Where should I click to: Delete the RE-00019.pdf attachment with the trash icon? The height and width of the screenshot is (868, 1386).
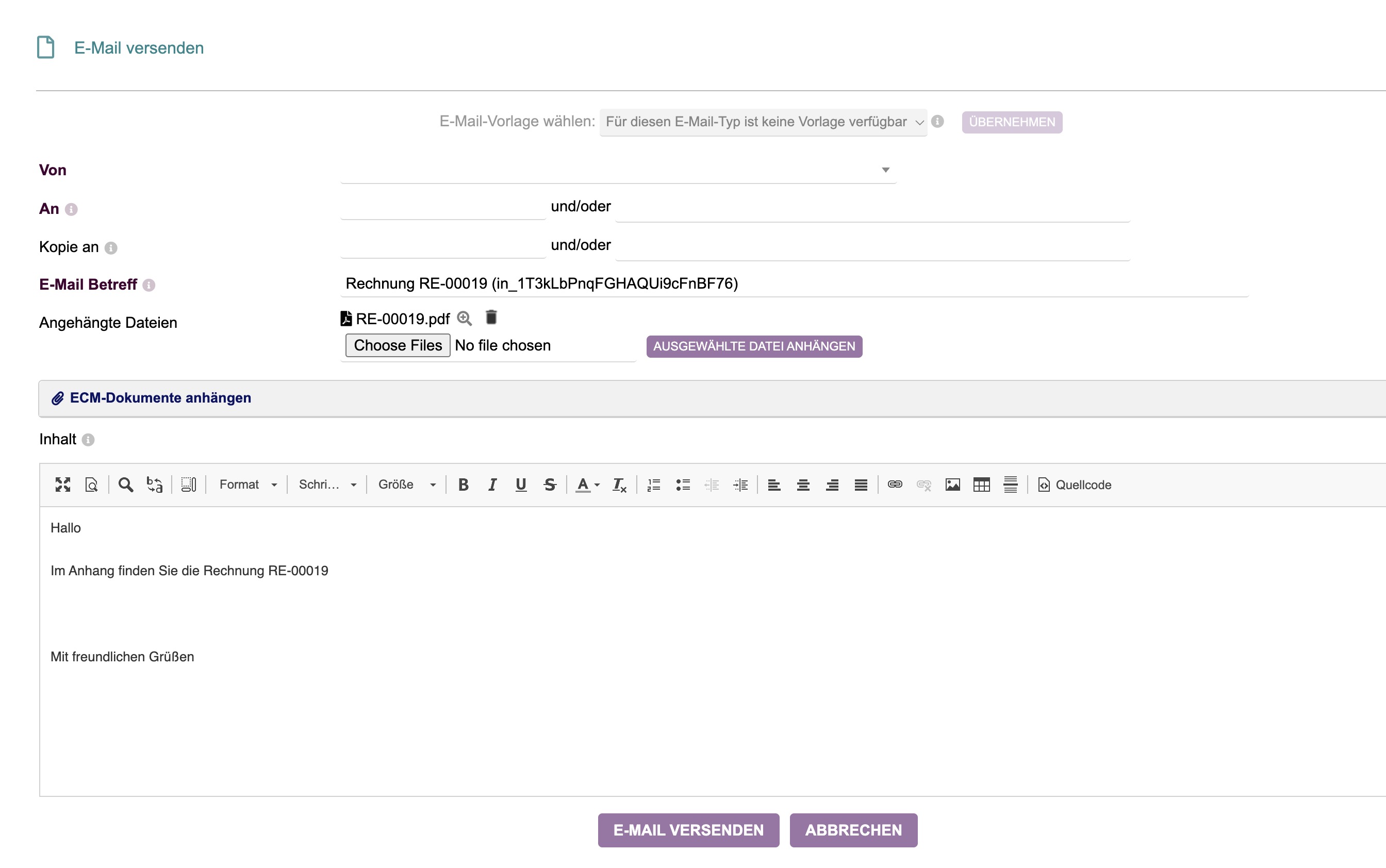(491, 318)
